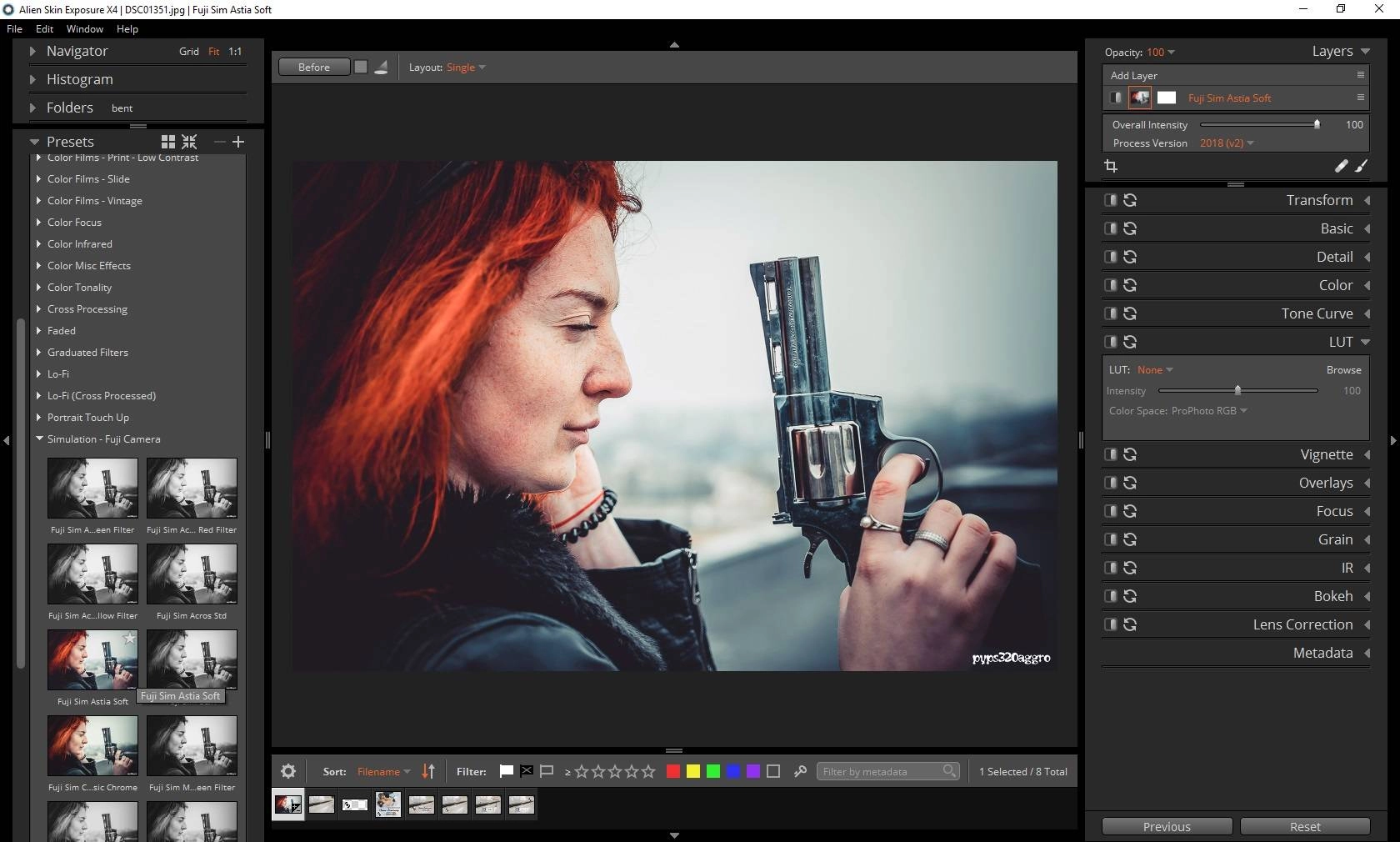Toggle the Overlays panel effect
This screenshot has height=842, width=1400.
click(1110, 483)
